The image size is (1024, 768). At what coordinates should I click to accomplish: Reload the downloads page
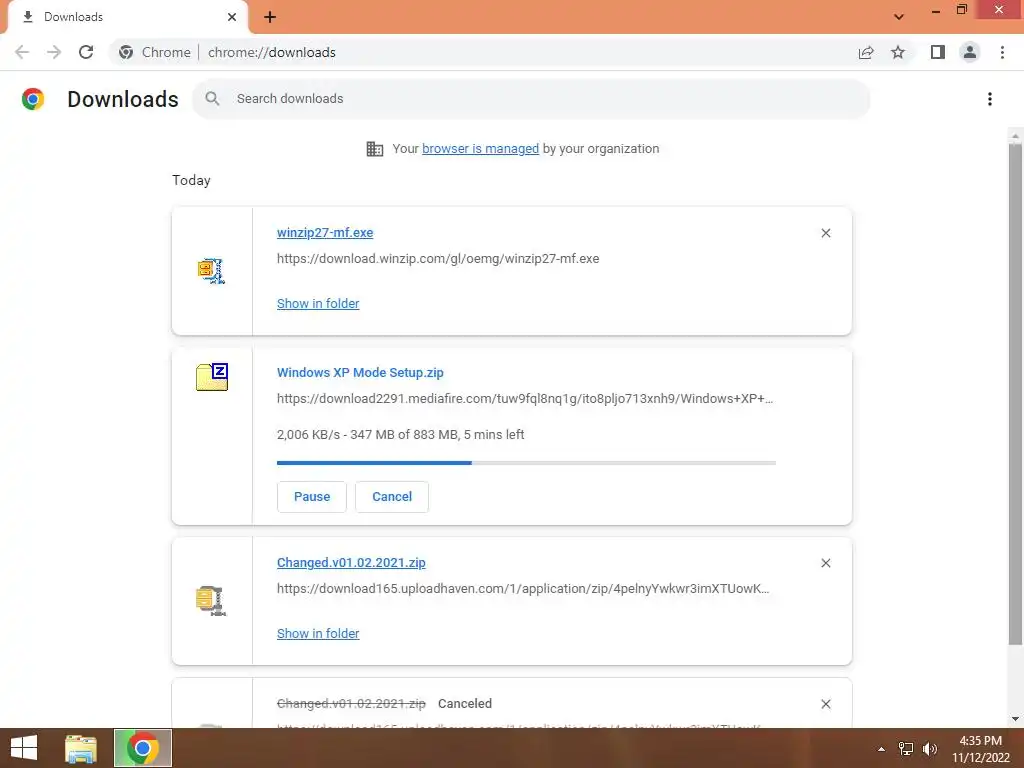click(86, 52)
